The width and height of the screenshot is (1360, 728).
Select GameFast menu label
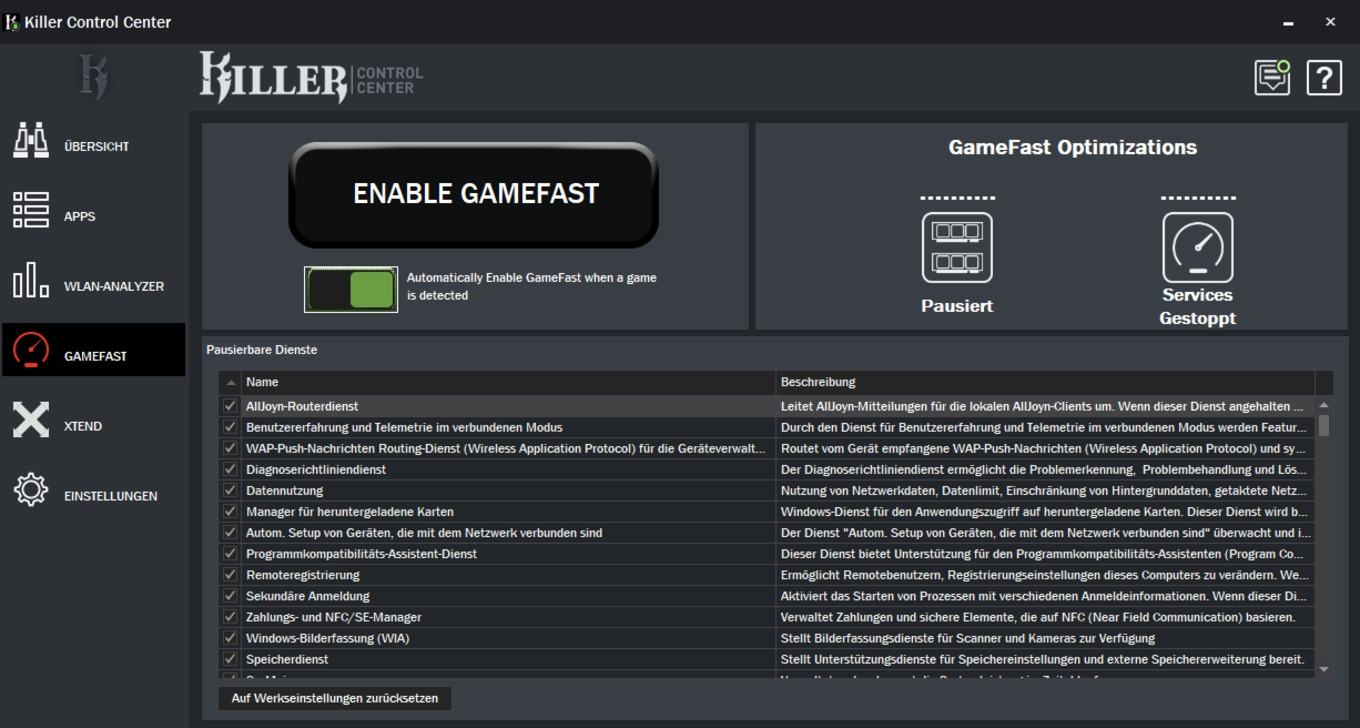(x=95, y=356)
